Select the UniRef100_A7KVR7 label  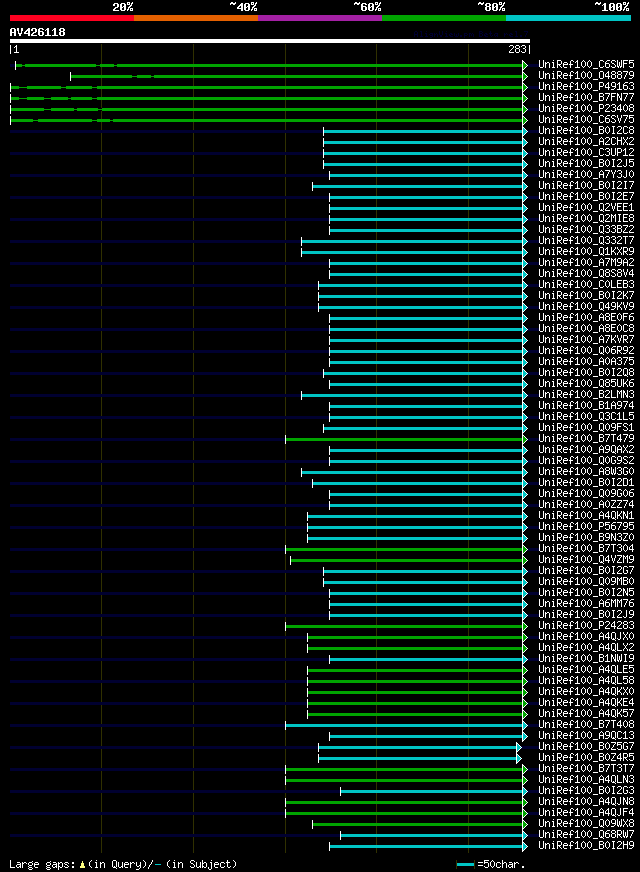586,340
